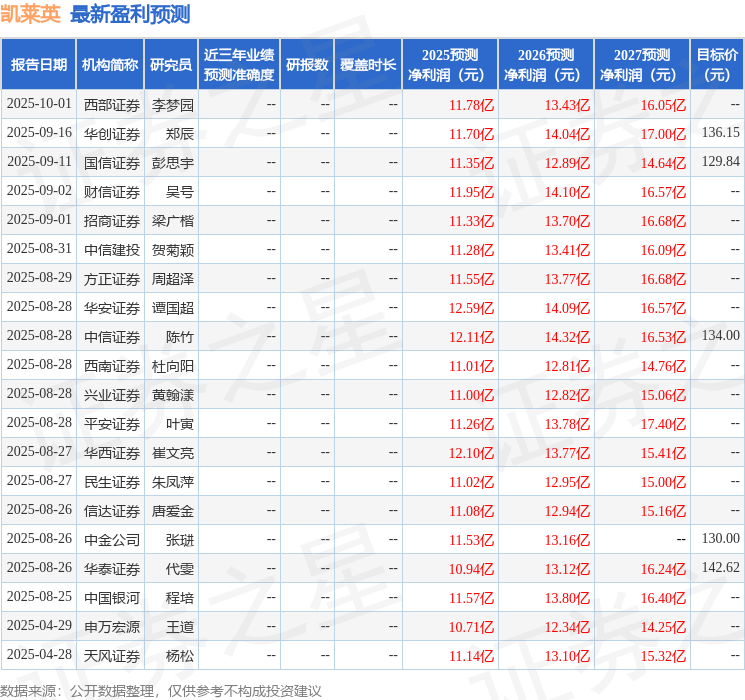Click institution 财信证券
Image resolution: width=745 pixels, height=700 pixels.
[112, 192]
